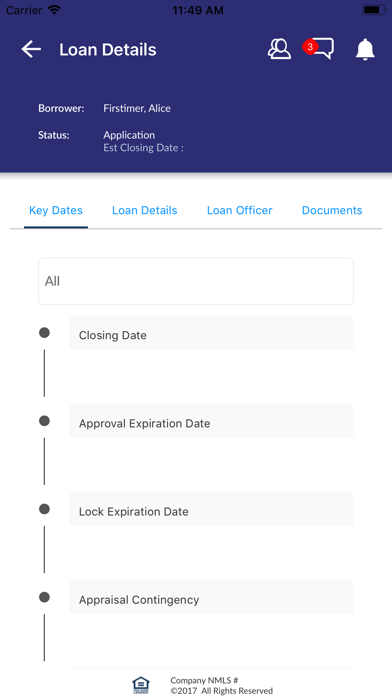Switch to the Loan Details tab
The height and width of the screenshot is (696, 392).
pyautogui.click(x=145, y=210)
